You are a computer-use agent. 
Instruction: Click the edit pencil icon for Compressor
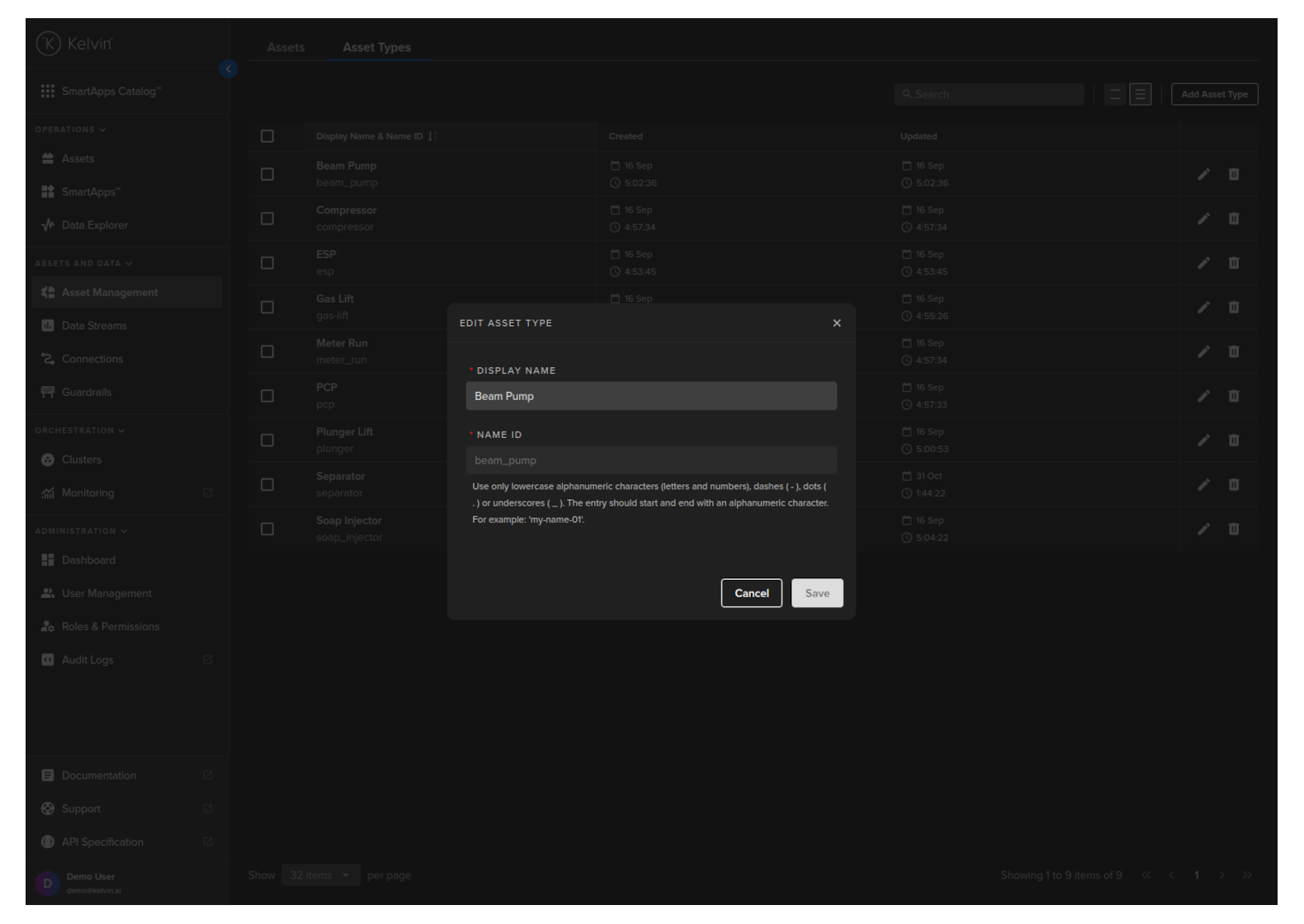click(1203, 219)
